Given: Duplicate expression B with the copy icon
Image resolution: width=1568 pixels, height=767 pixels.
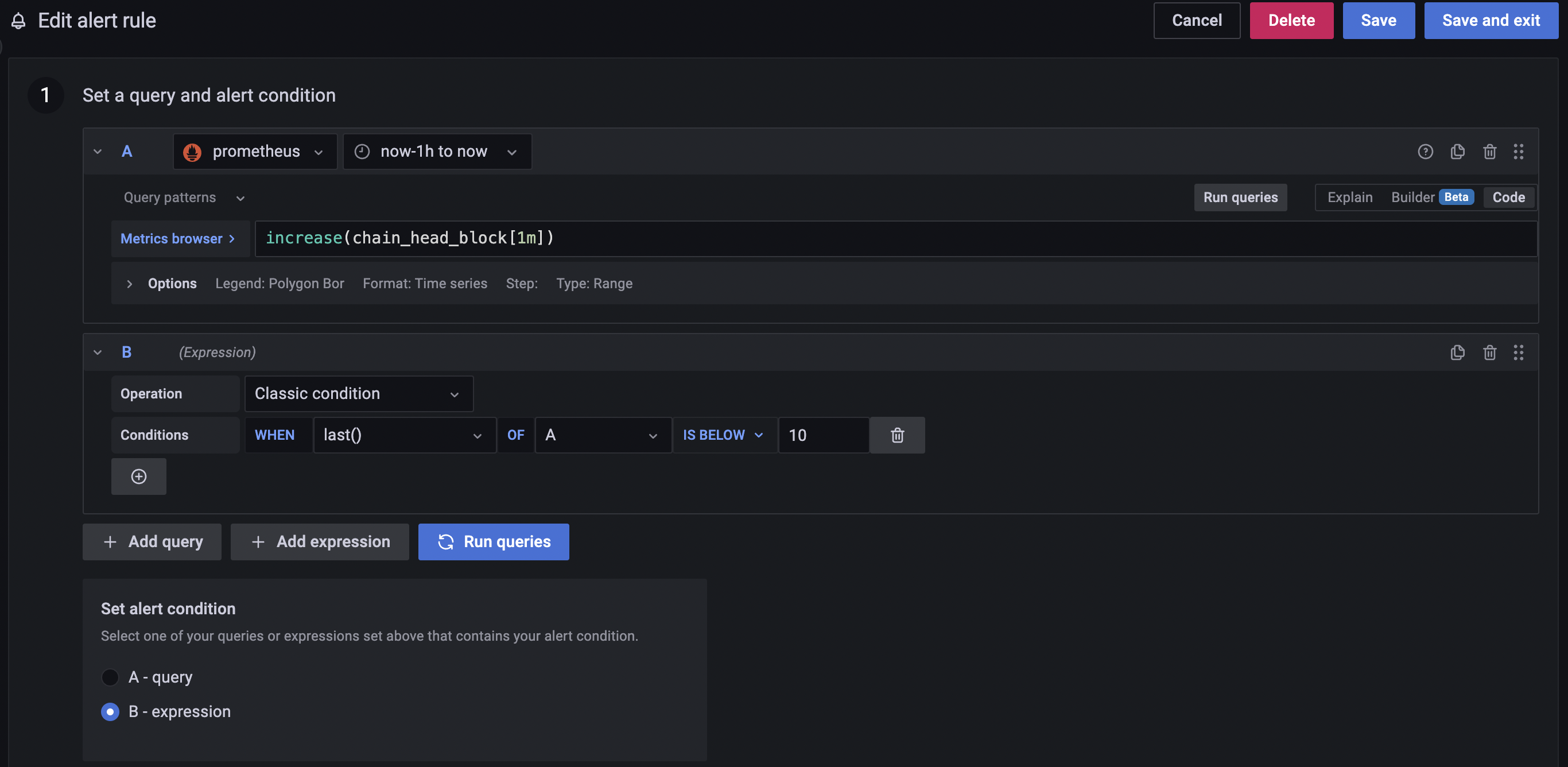Looking at the screenshot, I should 1457,352.
